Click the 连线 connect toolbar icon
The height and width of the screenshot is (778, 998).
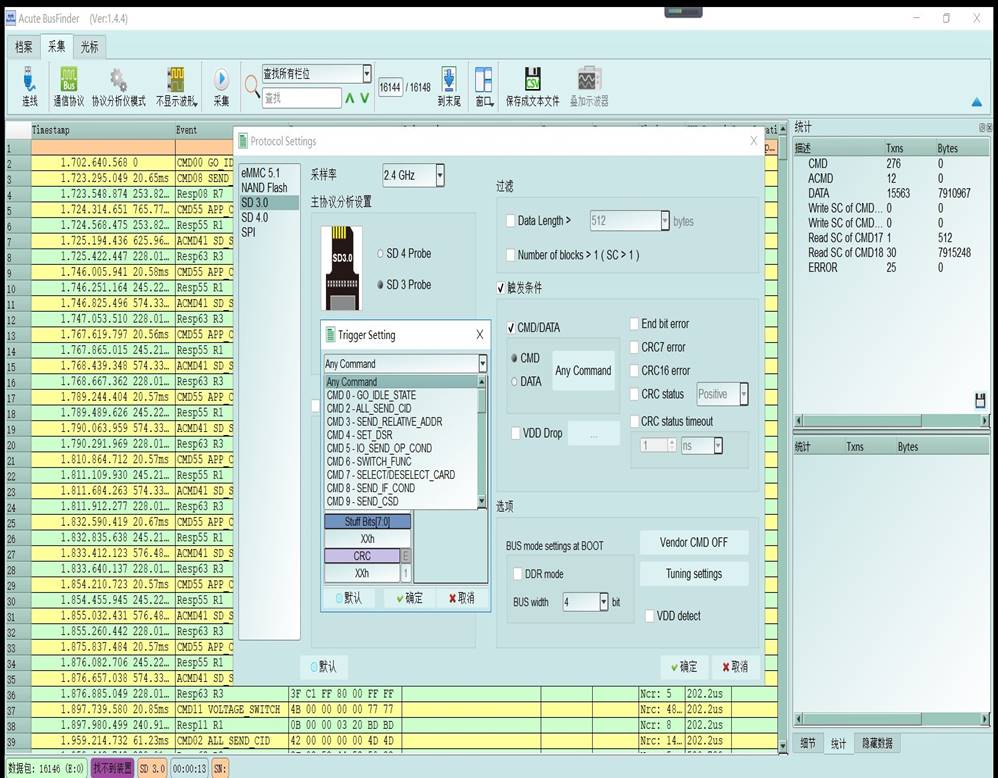pyautogui.click(x=30, y=80)
